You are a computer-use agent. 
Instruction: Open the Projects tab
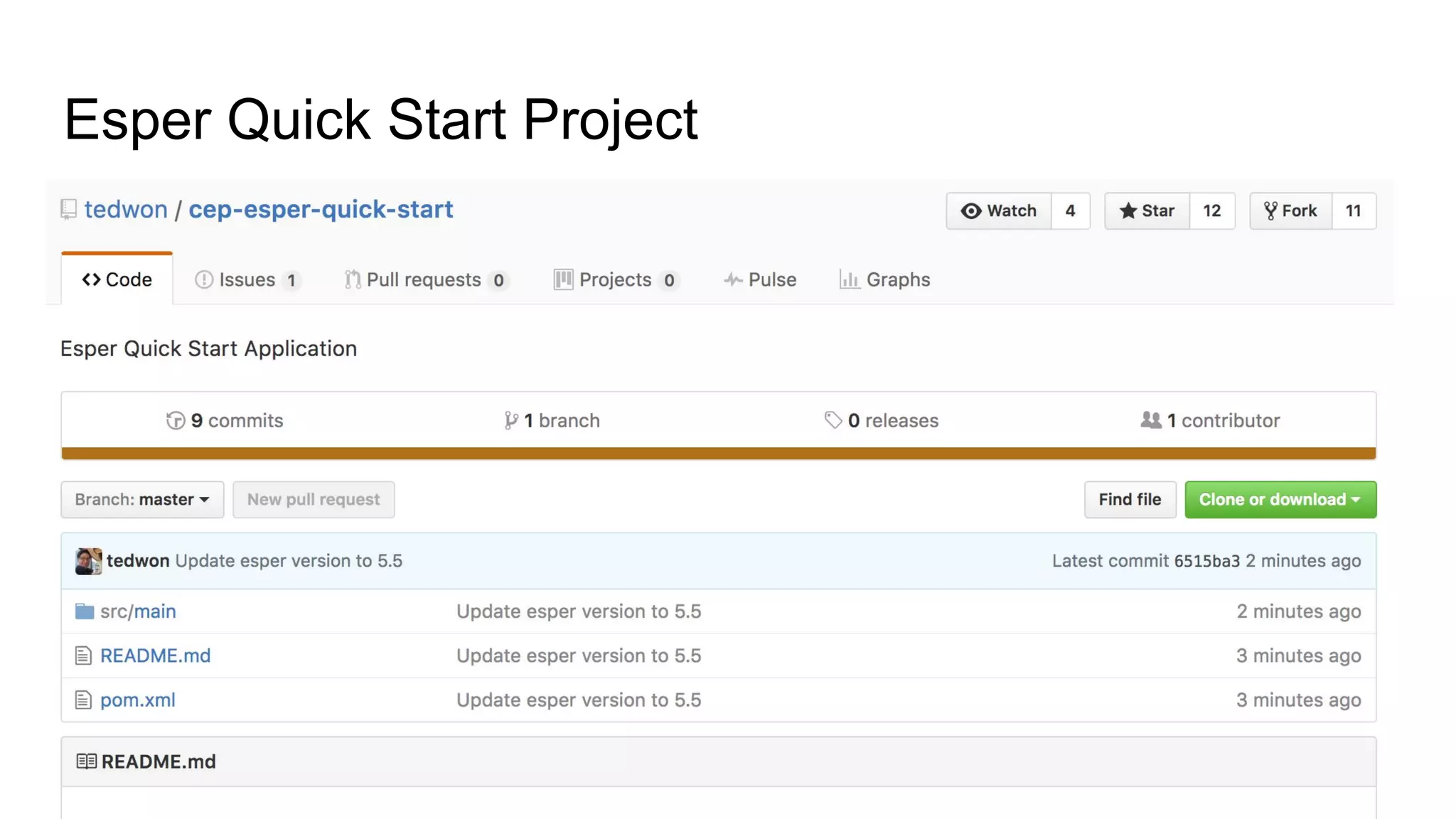[x=616, y=280]
